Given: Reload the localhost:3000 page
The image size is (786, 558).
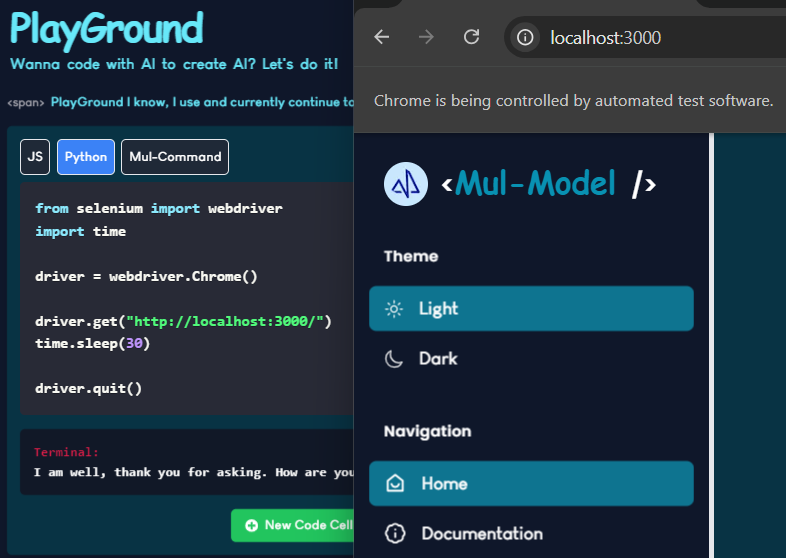Looking at the screenshot, I should [471, 37].
